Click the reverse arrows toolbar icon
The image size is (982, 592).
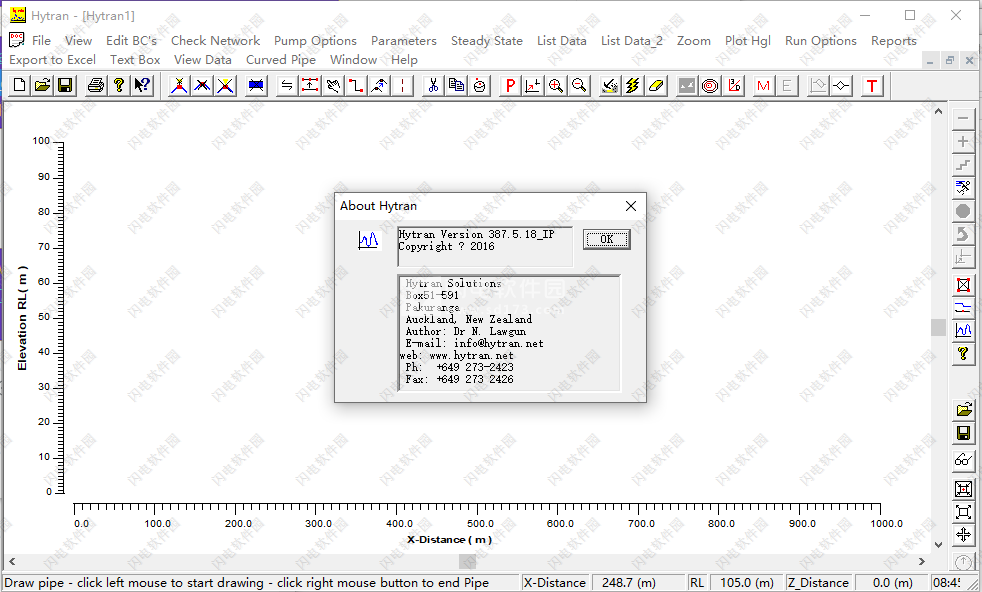[x=287, y=85]
